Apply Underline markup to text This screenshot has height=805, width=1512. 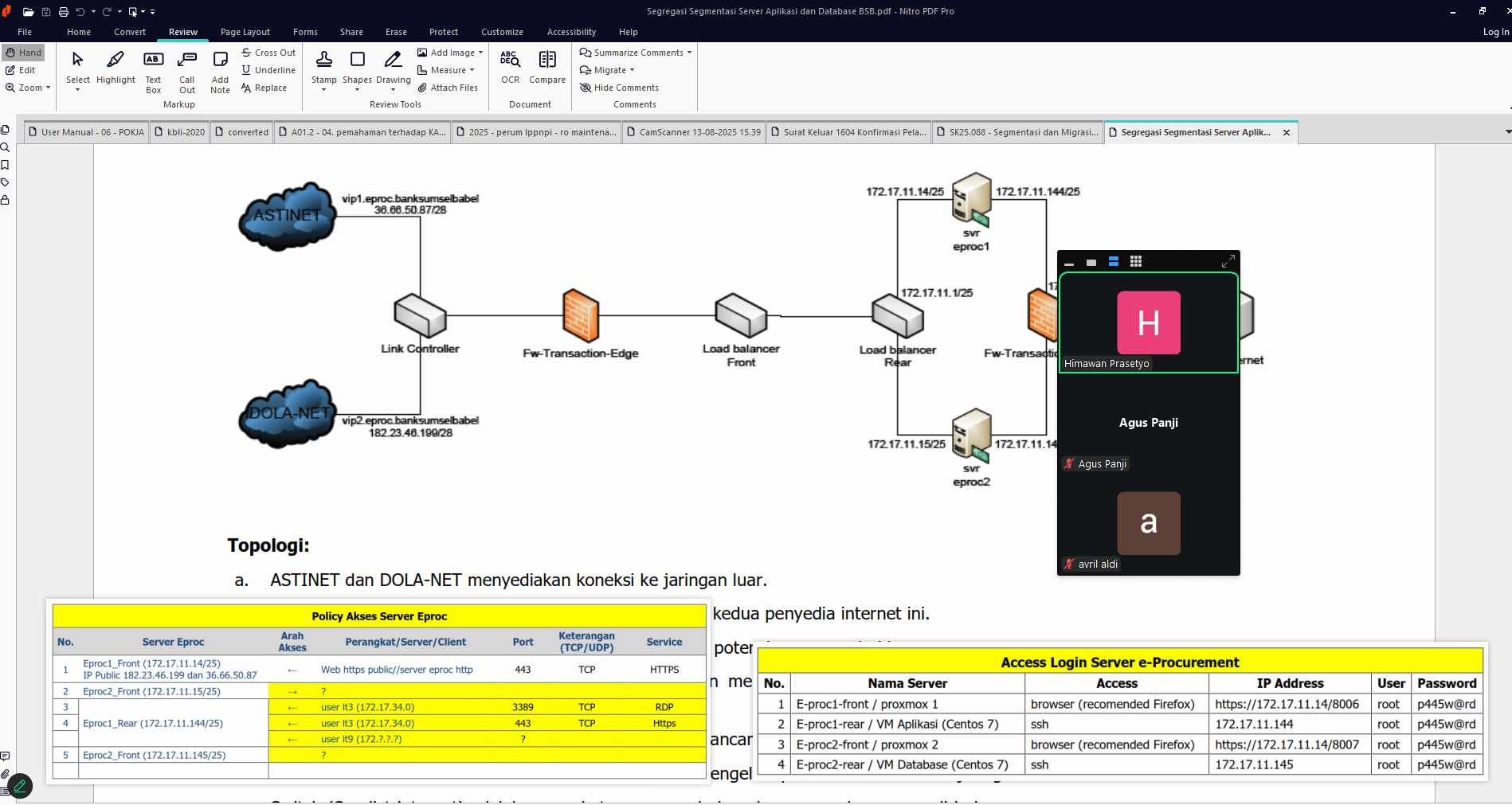pyautogui.click(x=268, y=70)
